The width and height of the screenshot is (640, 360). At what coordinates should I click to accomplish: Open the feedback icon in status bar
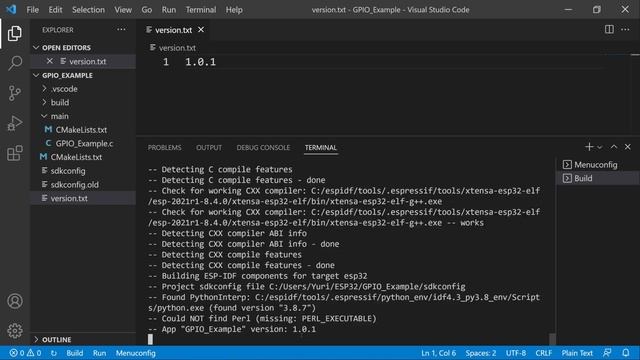pos(607,353)
